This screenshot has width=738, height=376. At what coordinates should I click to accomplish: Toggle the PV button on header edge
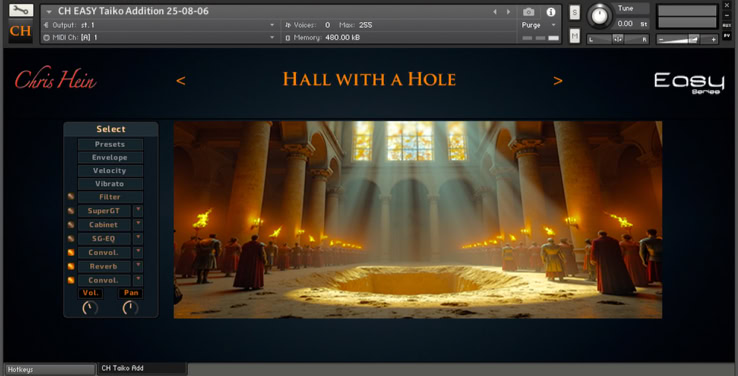click(x=727, y=36)
